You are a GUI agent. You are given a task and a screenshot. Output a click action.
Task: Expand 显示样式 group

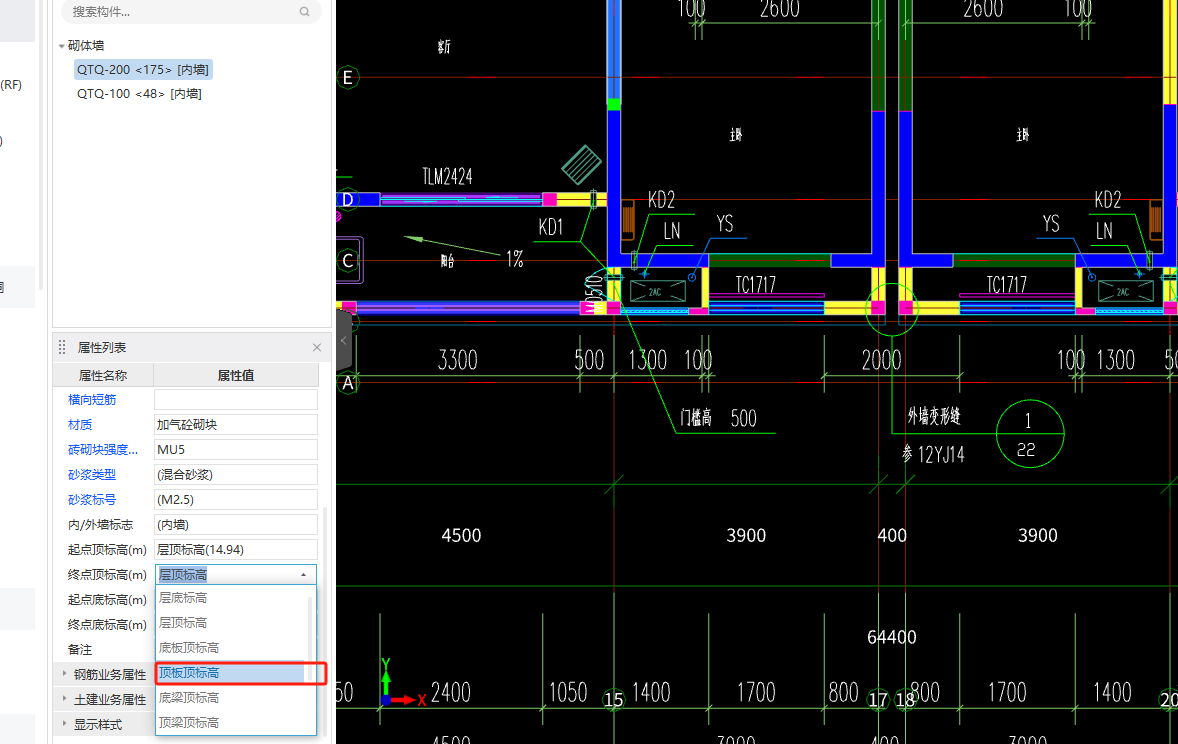tap(65, 724)
